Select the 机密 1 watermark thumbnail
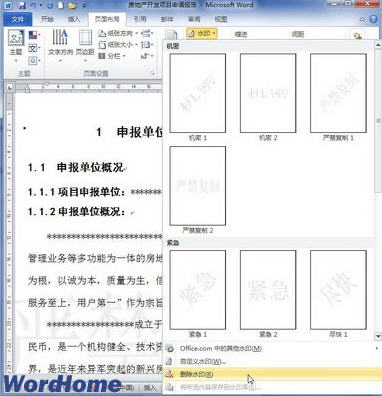Screen dimensions: 382x396 click(198, 93)
